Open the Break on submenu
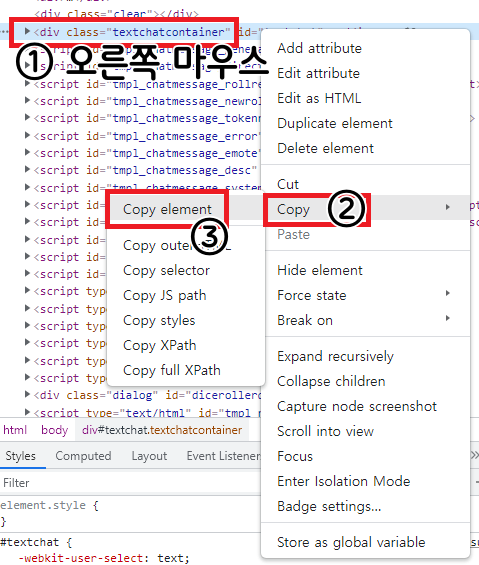Screen dimensions: 479x565 click(x=365, y=320)
